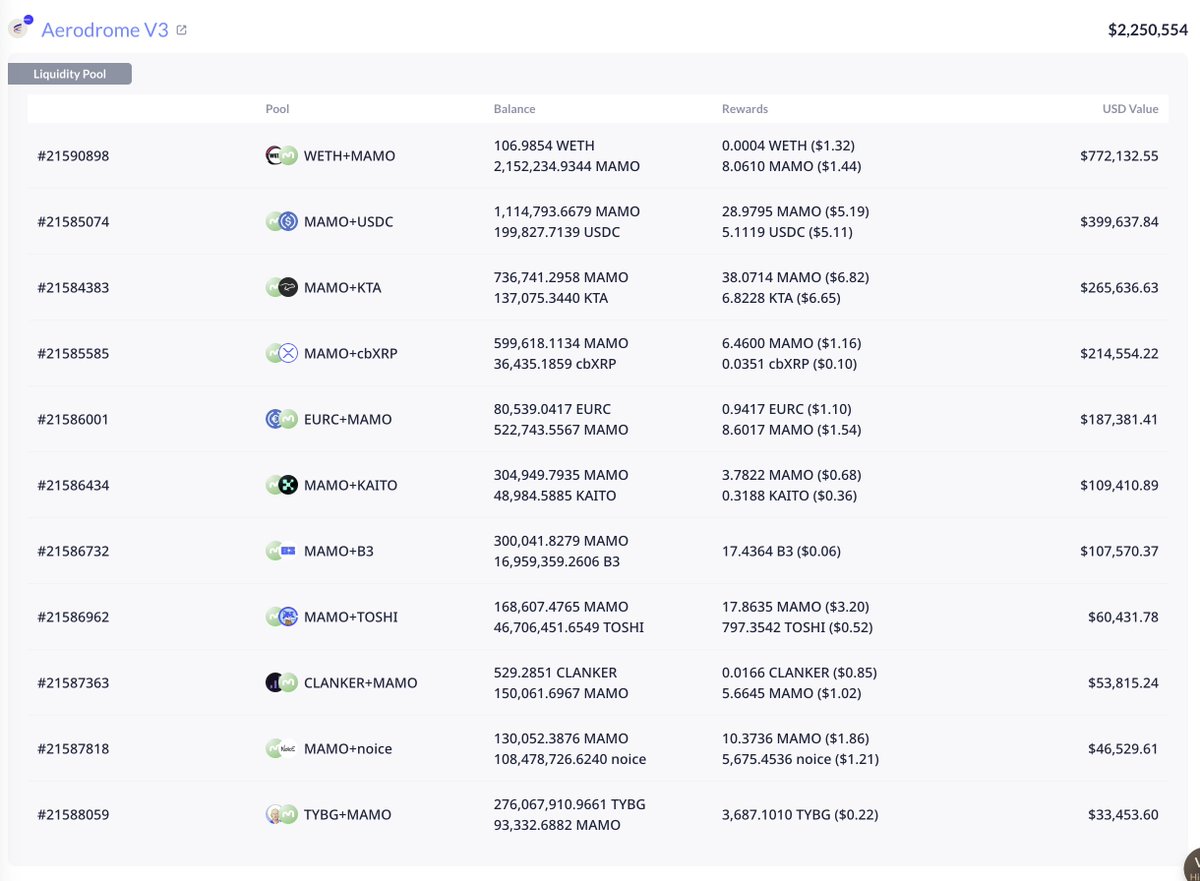Click the USD Value column header
The image size is (1200, 881).
pos(1129,109)
